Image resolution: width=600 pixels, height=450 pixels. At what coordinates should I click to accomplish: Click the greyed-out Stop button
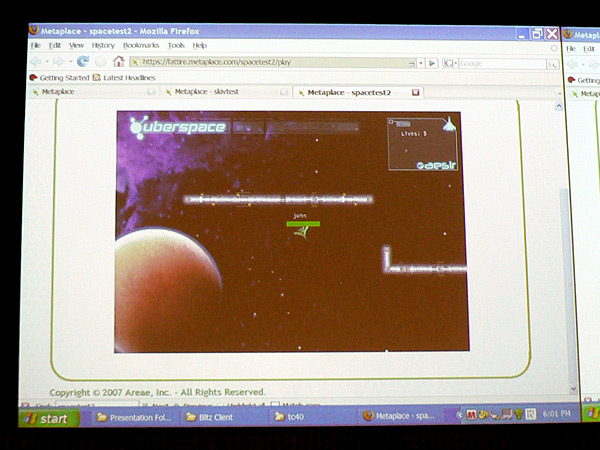(101, 62)
